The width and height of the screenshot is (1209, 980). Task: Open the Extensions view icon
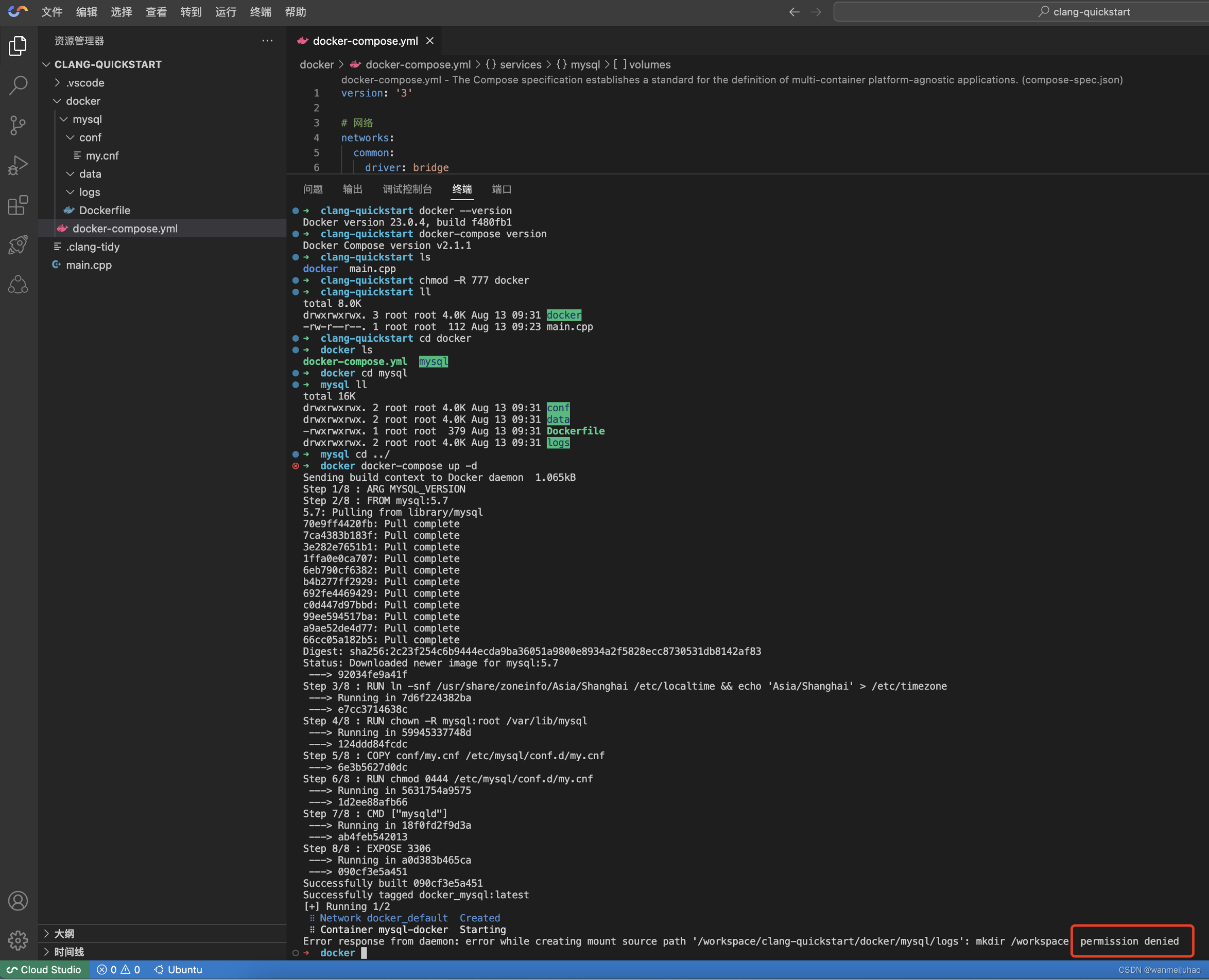click(x=18, y=205)
